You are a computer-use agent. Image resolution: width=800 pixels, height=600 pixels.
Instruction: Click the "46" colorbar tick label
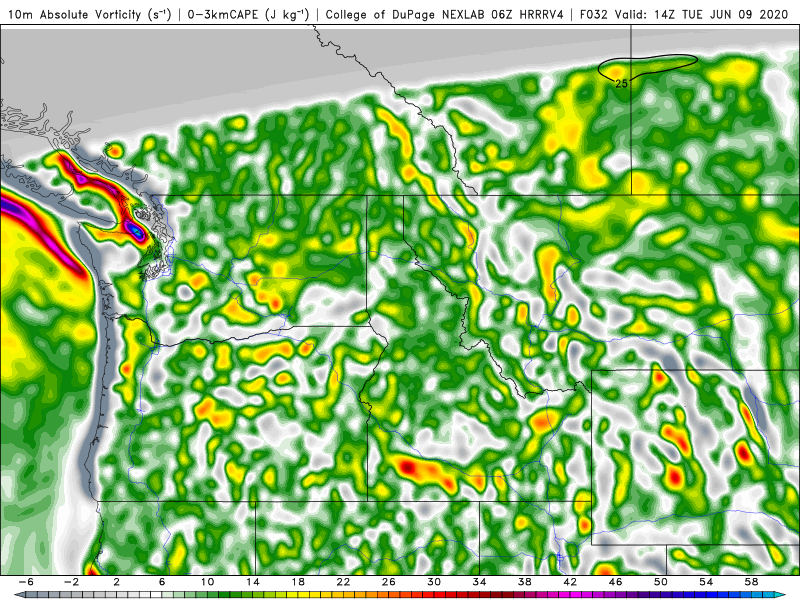615,582
